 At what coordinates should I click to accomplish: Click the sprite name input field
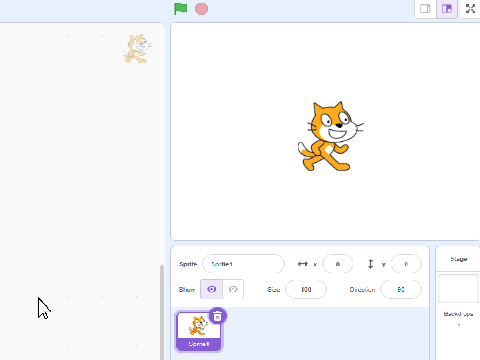point(243,264)
